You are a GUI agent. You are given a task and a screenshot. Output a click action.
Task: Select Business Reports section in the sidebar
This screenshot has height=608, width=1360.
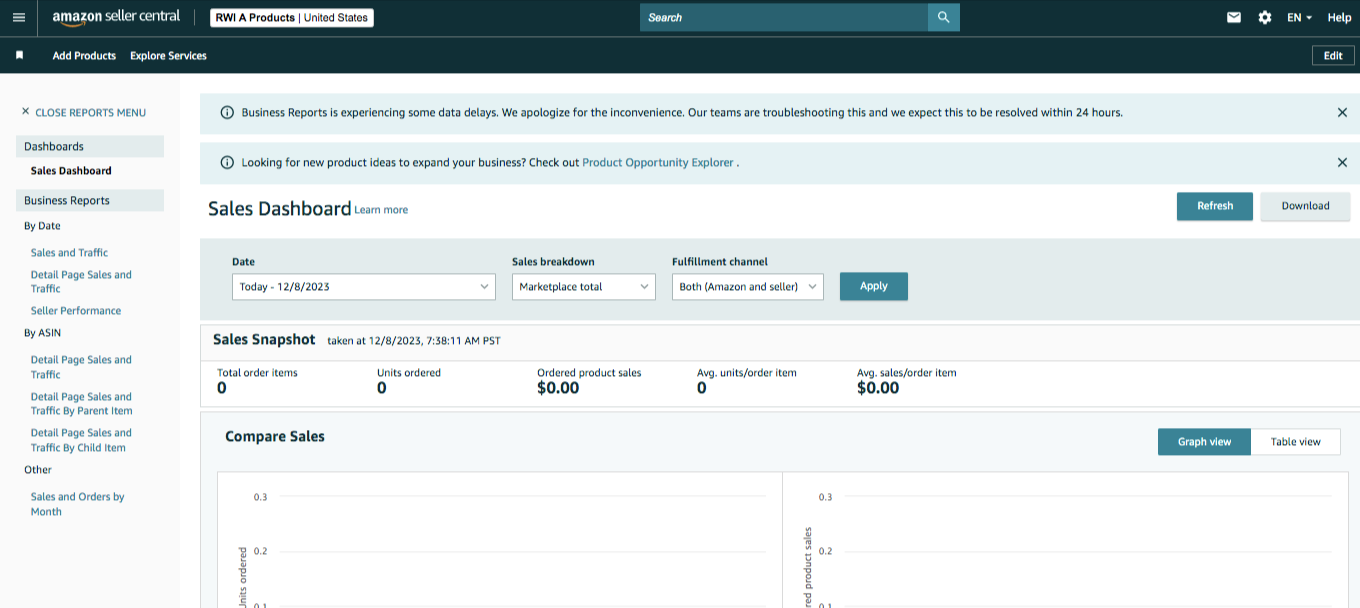(90, 201)
